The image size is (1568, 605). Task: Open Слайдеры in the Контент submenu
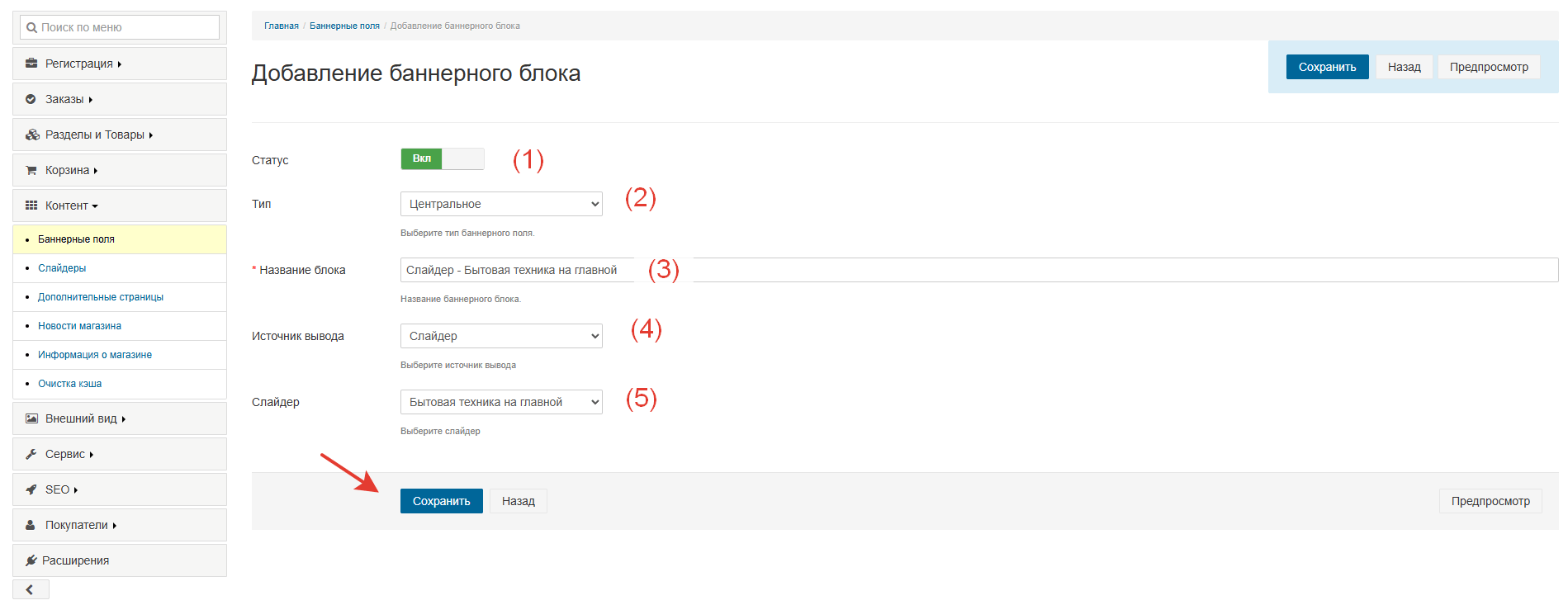tap(62, 268)
